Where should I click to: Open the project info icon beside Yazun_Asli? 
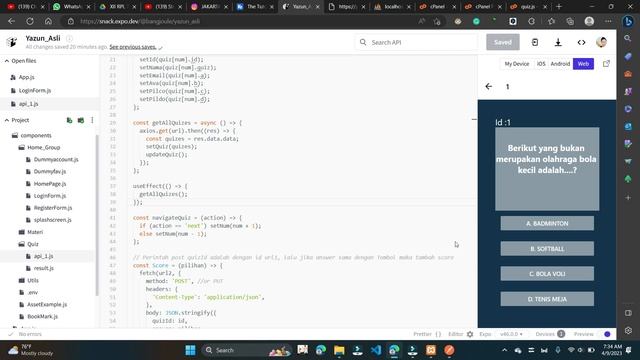click(69, 38)
